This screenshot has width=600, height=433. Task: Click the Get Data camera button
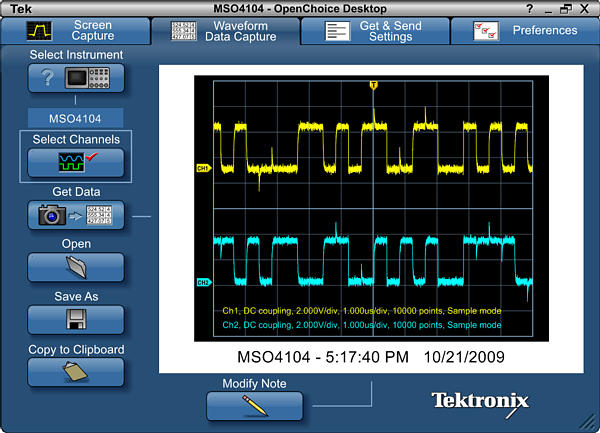pos(76,215)
